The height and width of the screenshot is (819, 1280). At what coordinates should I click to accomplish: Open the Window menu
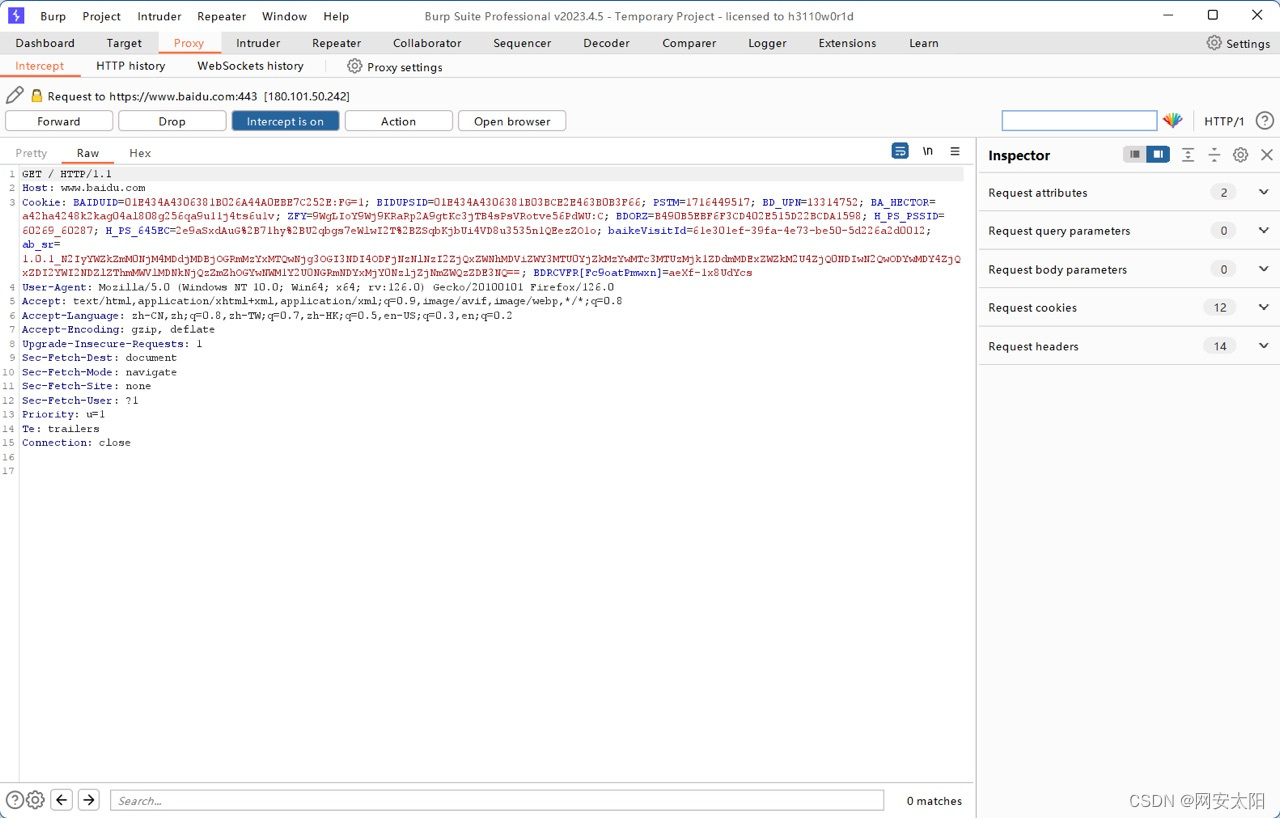(284, 16)
